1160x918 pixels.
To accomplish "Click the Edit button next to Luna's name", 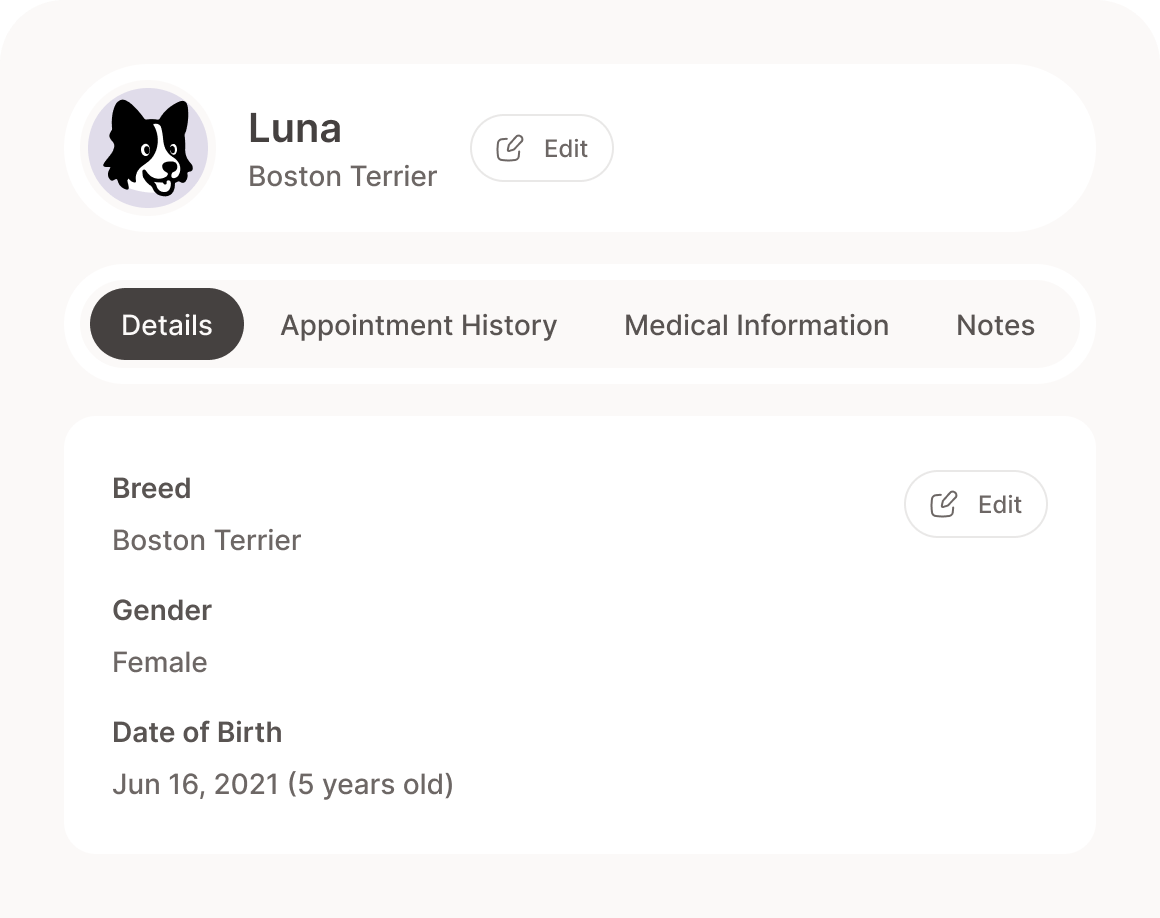I will [x=541, y=148].
